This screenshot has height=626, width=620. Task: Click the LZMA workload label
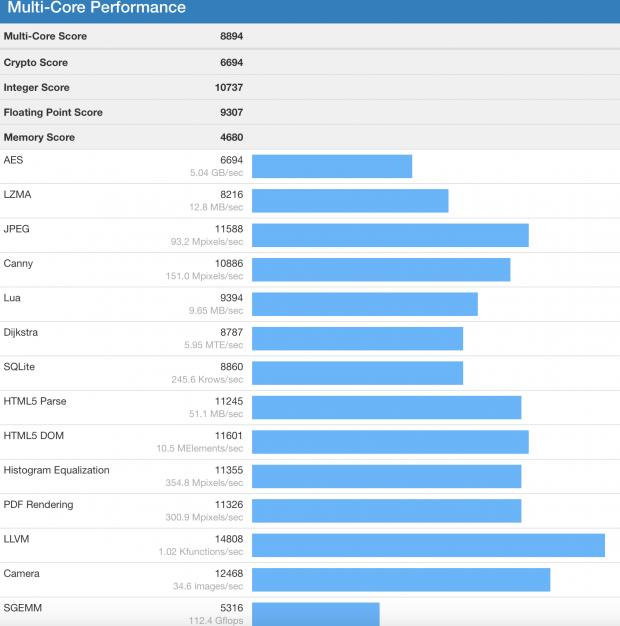coord(17,194)
